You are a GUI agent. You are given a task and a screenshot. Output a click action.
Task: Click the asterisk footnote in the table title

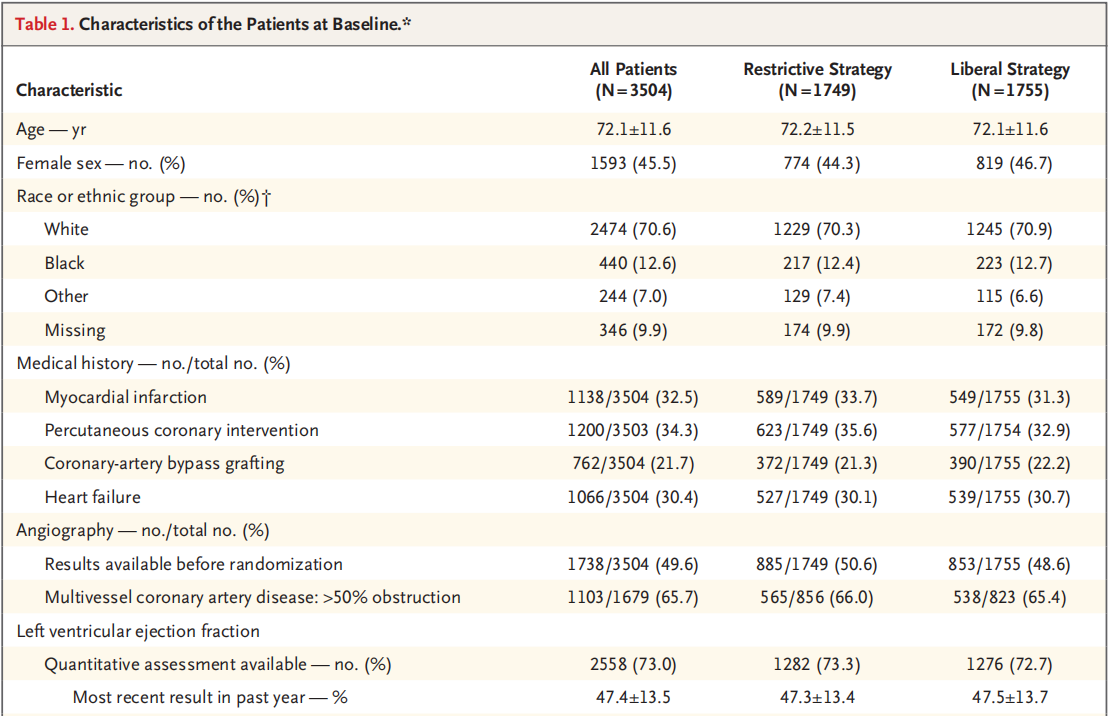(x=407, y=21)
